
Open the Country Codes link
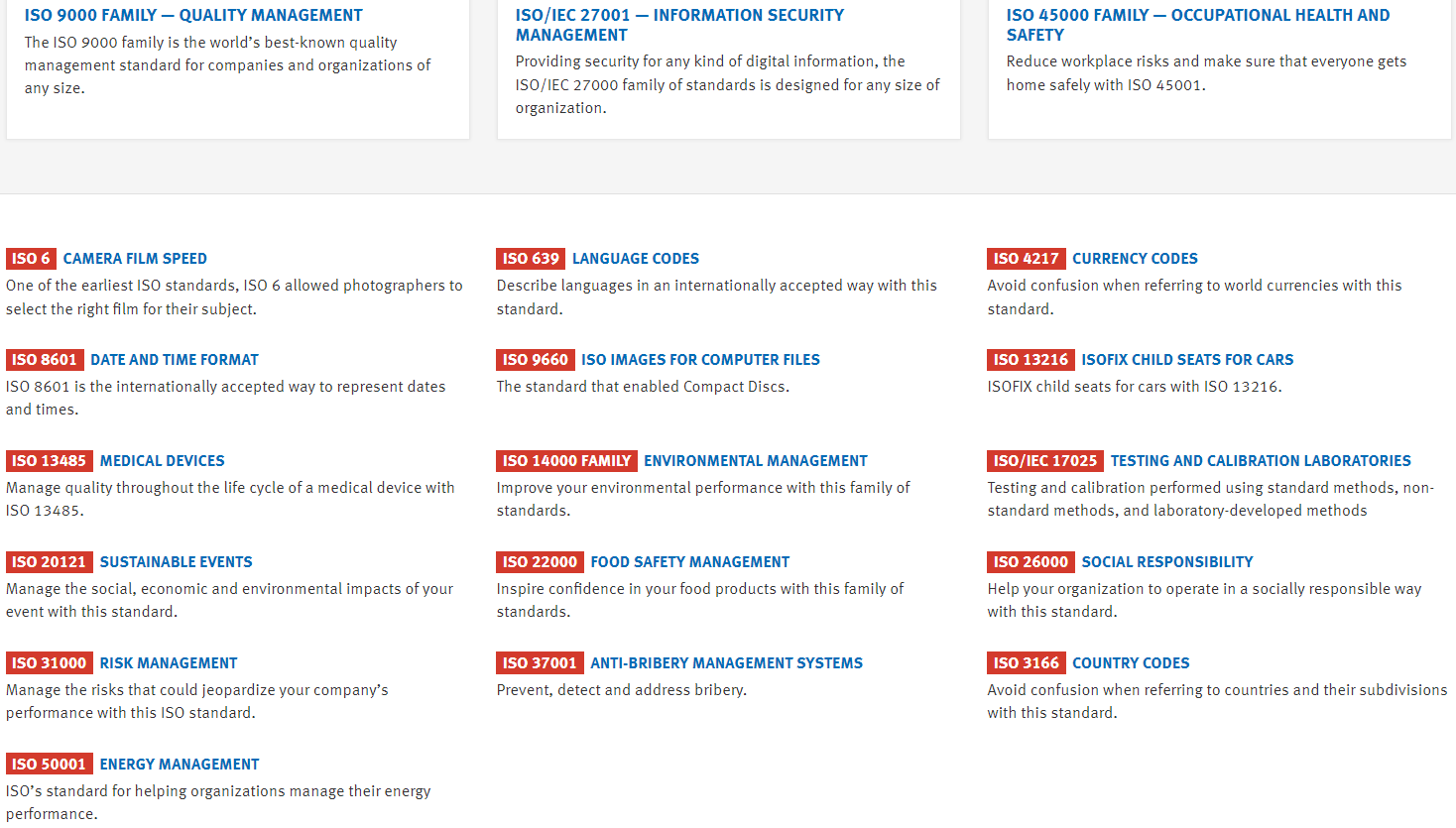pos(1131,663)
